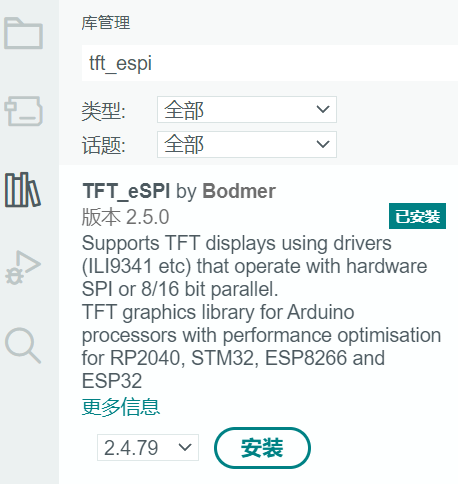The width and height of the screenshot is (458, 484).
Task: Click the 'TFT graphics library for Arduino' paragraph
Action: [262, 346]
